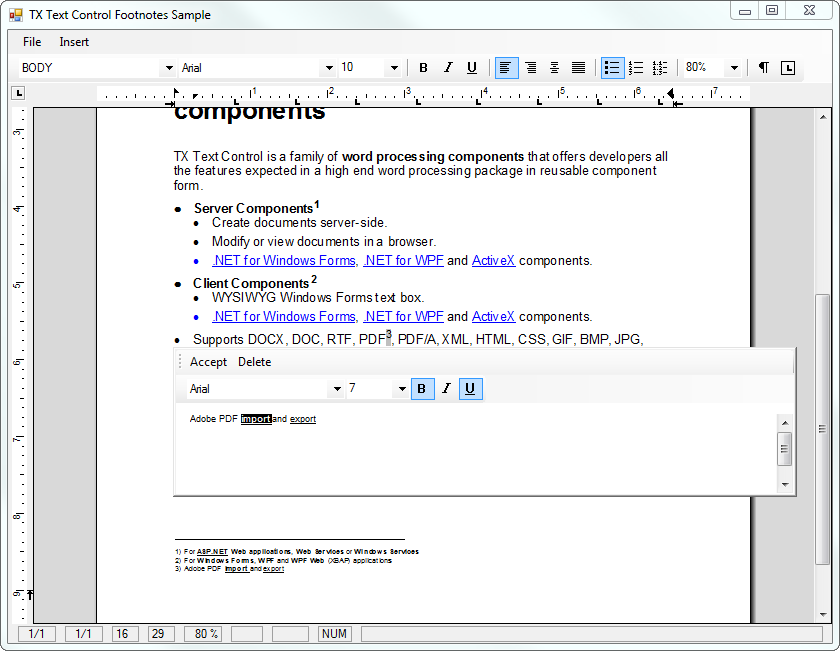The image size is (840, 651).
Task: Toggle Italic in the main toolbar
Action: click(x=448, y=68)
